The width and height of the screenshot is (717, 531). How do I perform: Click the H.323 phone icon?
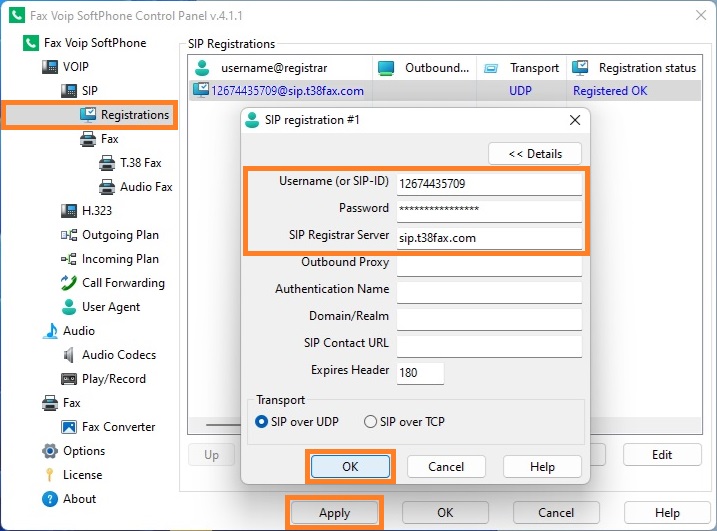click(x=69, y=211)
